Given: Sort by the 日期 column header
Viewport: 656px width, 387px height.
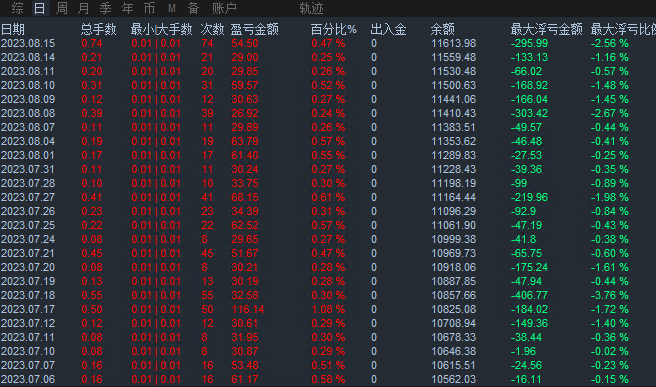Looking at the screenshot, I should [x=13, y=29].
